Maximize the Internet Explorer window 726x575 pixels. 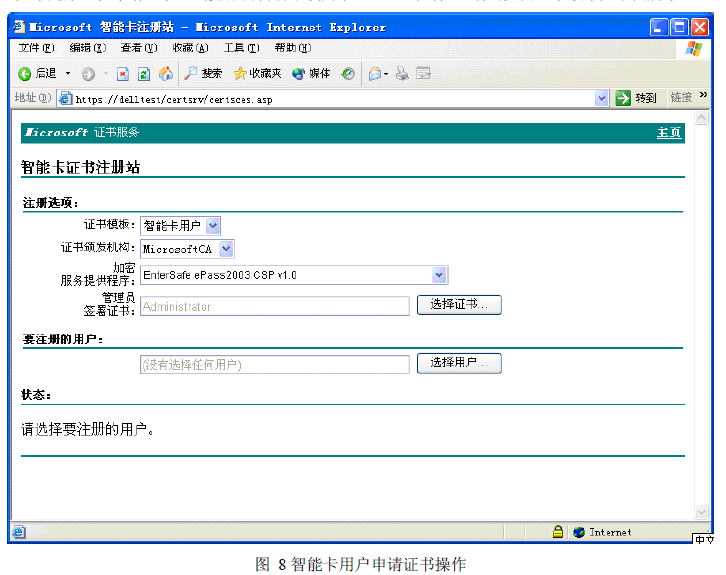point(679,27)
